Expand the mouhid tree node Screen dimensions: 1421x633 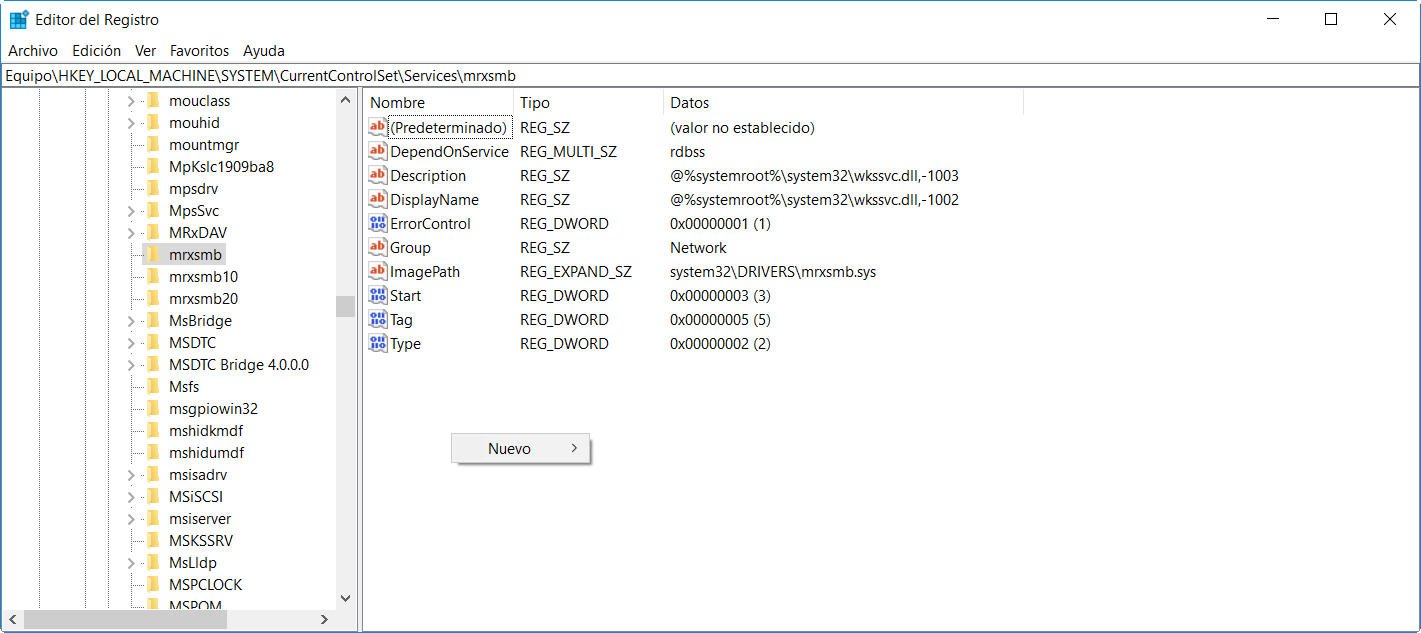click(x=131, y=123)
